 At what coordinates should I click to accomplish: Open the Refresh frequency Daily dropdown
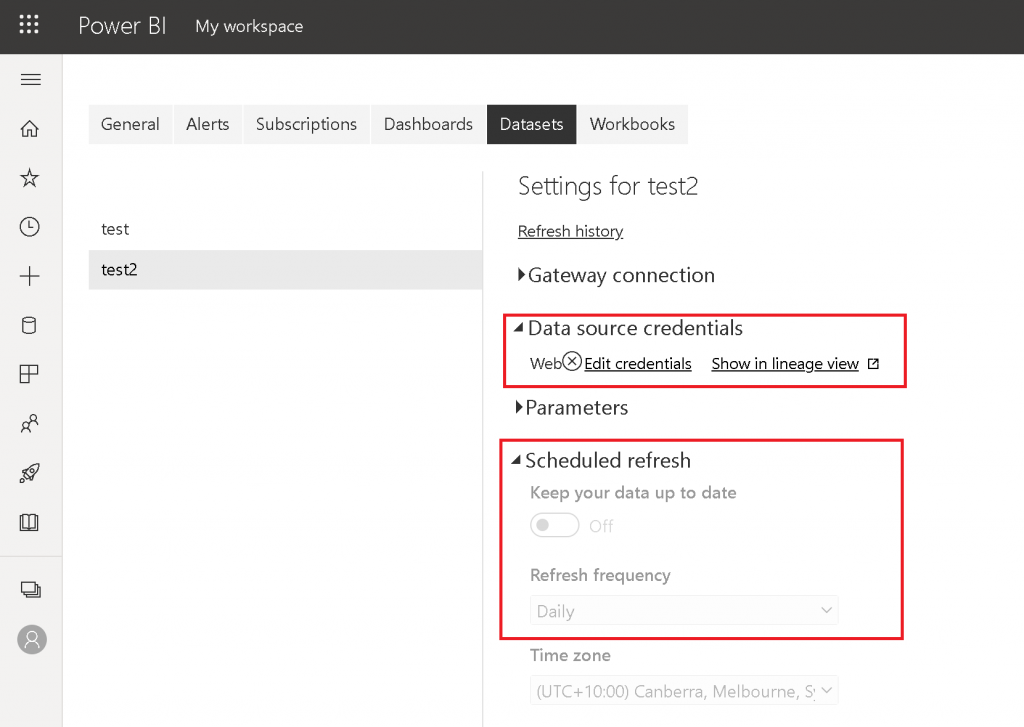tap(684, 611)
